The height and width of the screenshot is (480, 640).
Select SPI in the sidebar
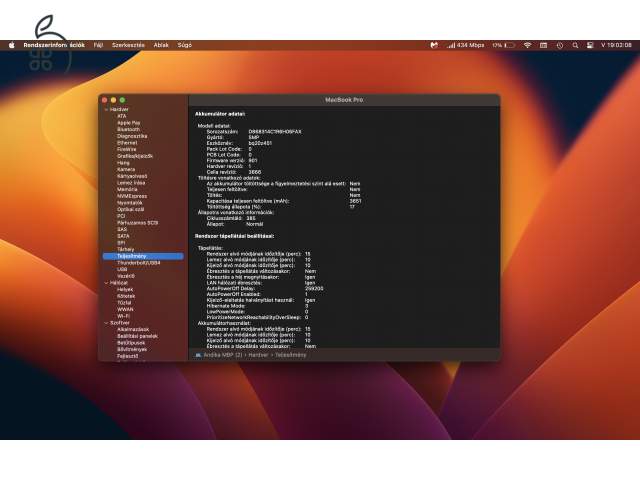pyautogui.click(x=121, y=243)
